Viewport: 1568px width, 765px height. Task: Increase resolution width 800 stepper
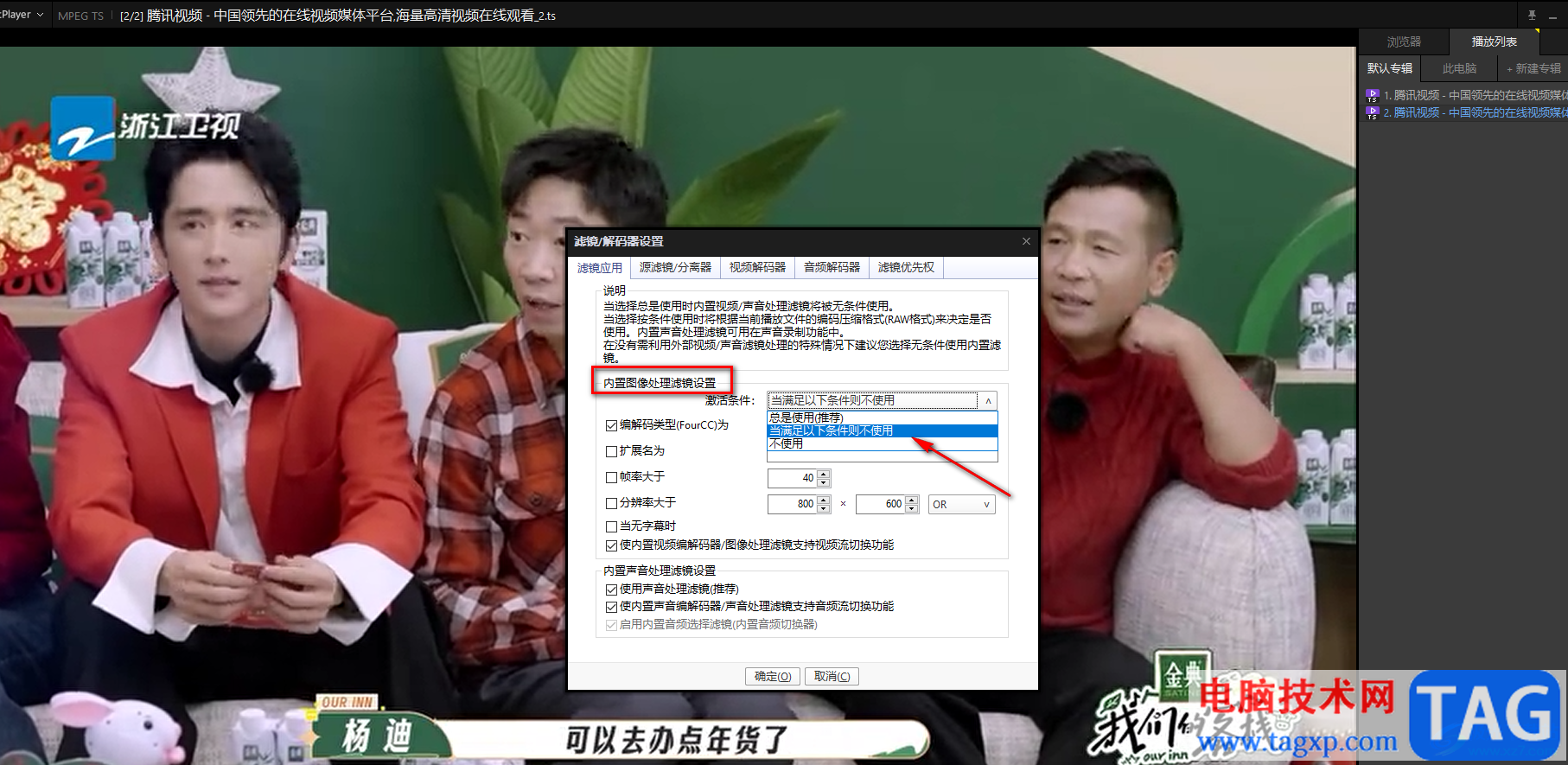click(824, 500)
